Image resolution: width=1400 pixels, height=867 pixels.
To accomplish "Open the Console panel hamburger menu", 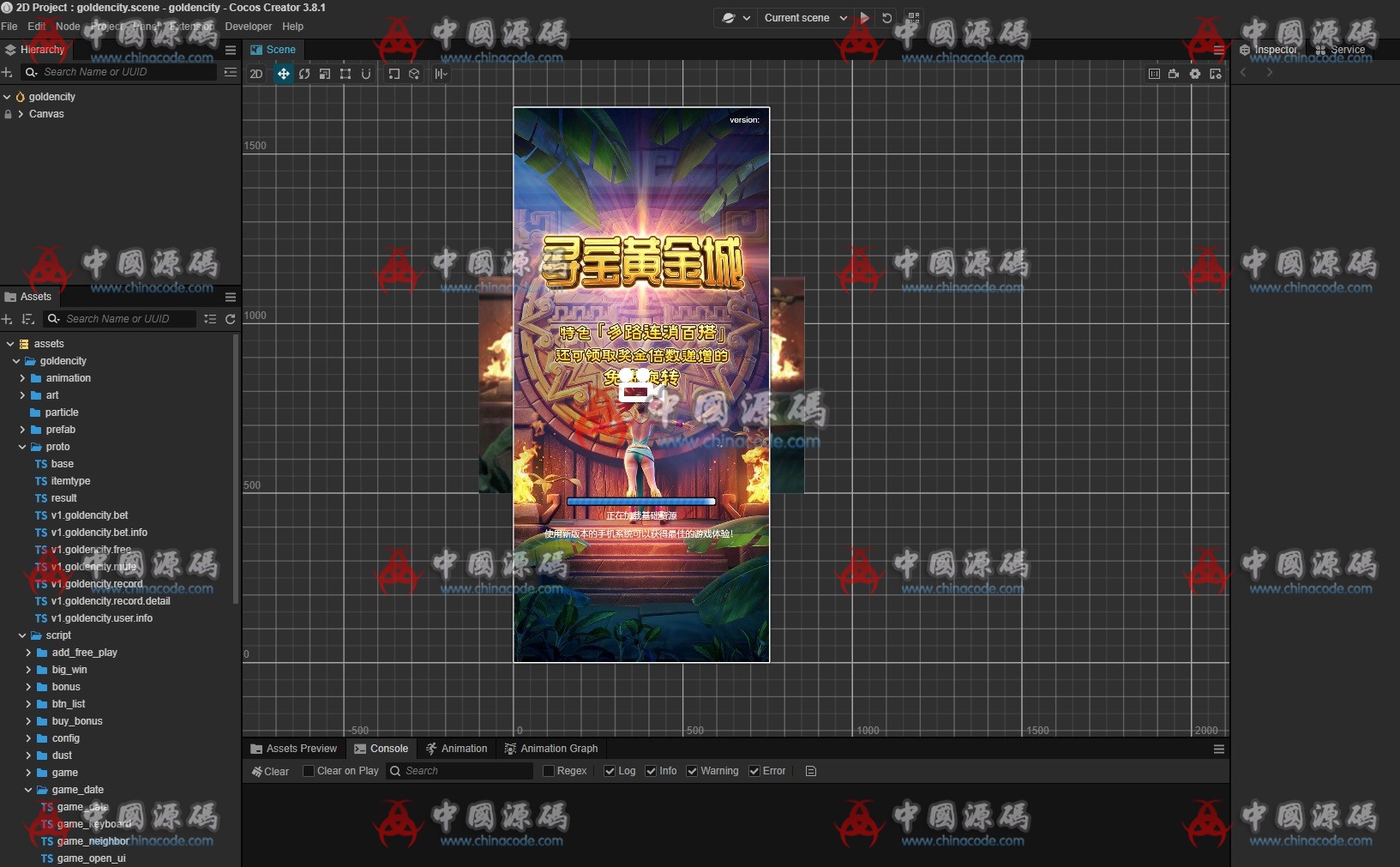I will click(x=1219, y=749).
